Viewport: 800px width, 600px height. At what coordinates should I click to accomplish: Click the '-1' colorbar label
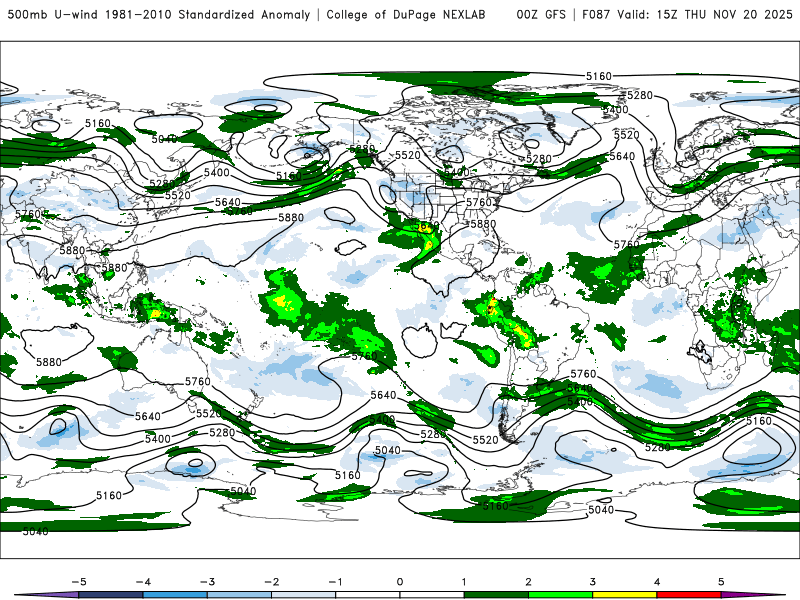(x=335, y=582)
